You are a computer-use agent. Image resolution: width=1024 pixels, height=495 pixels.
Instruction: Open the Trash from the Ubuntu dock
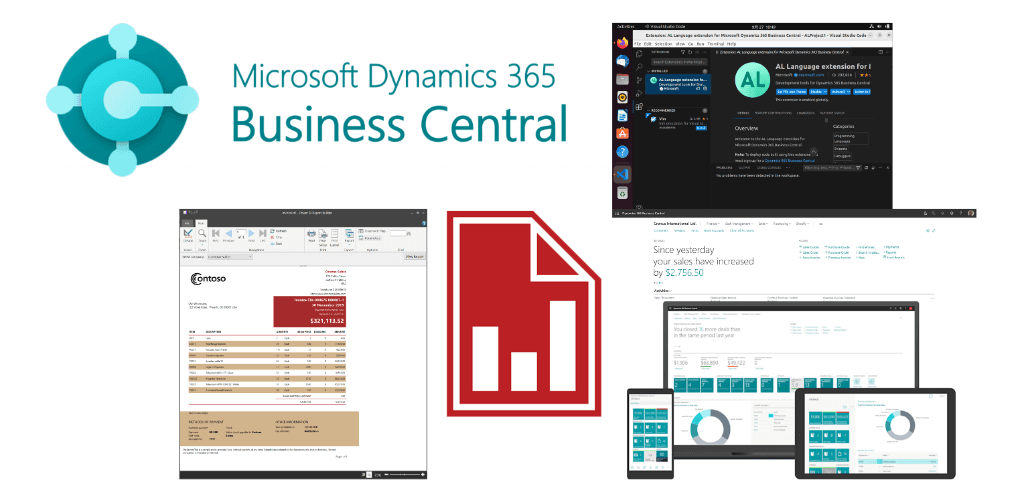coord(622,193)
